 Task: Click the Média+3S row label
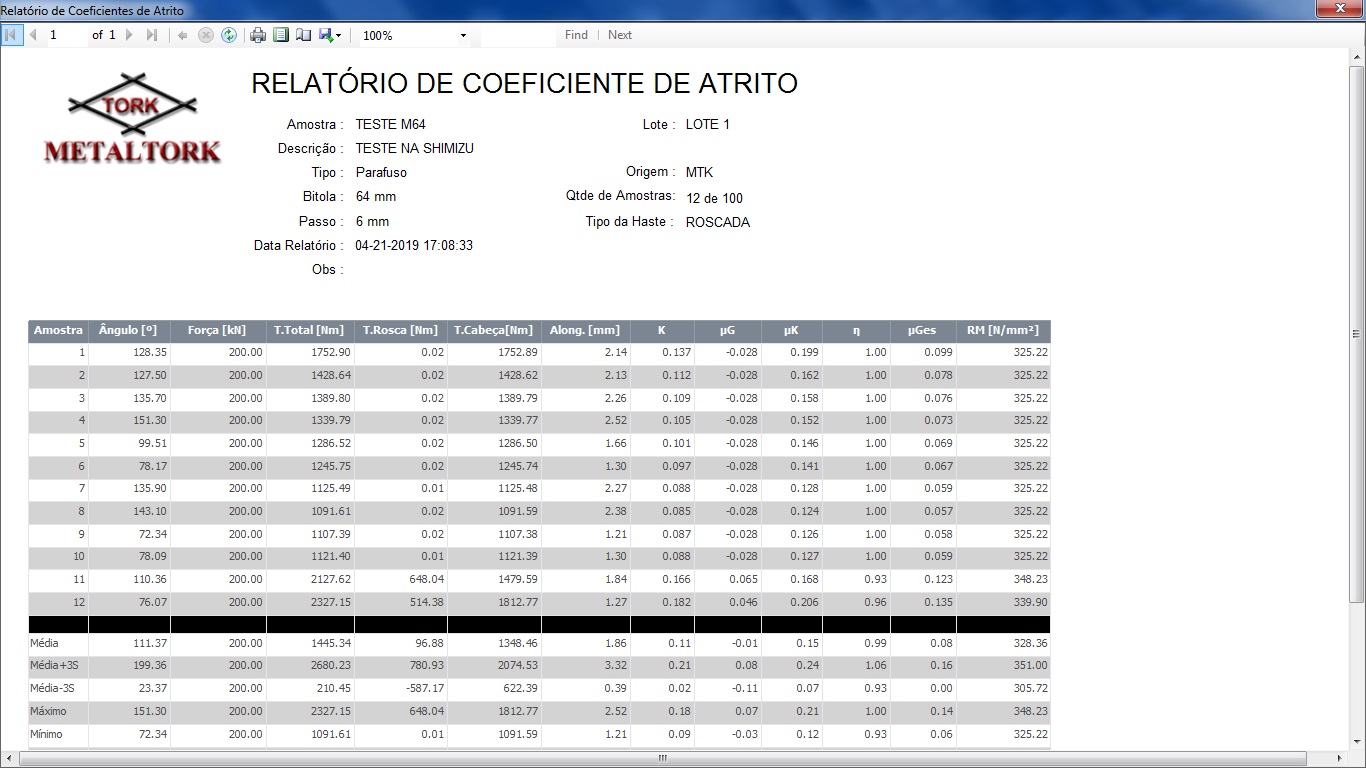click(52, 665)
